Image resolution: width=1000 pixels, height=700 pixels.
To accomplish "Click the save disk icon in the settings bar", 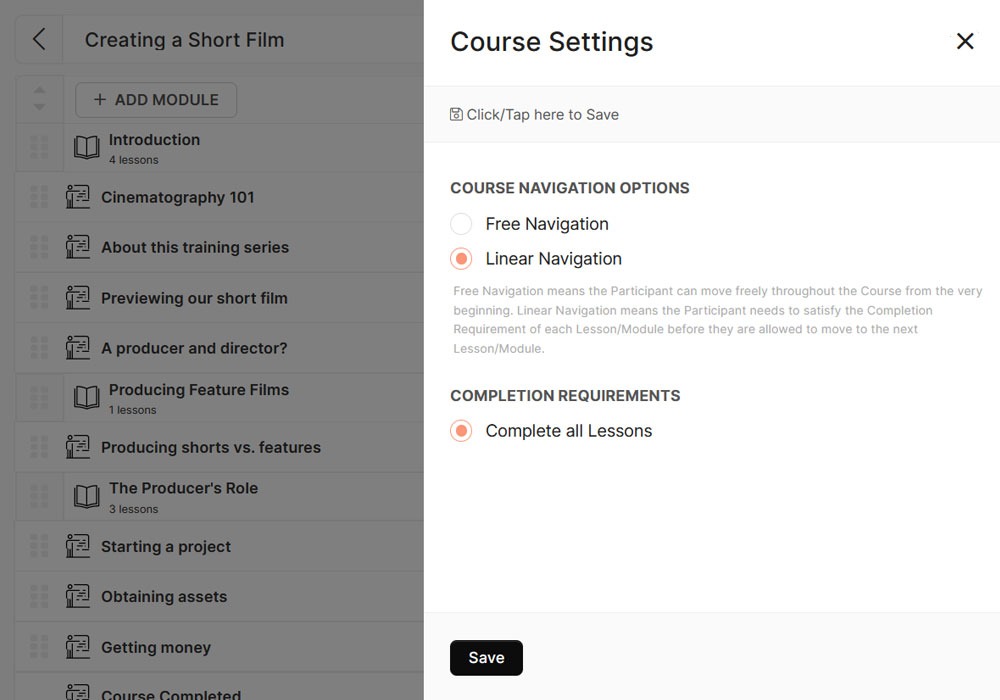I will pos(456,115).
